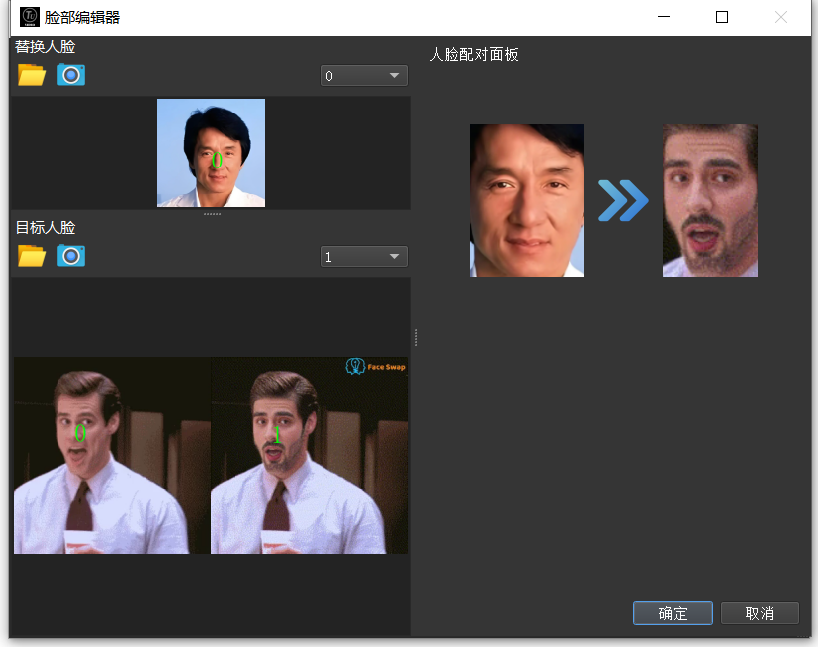Minimize the 脸部编辑器 window
This screenshot has height=647, width=818.
pos(663,17)
